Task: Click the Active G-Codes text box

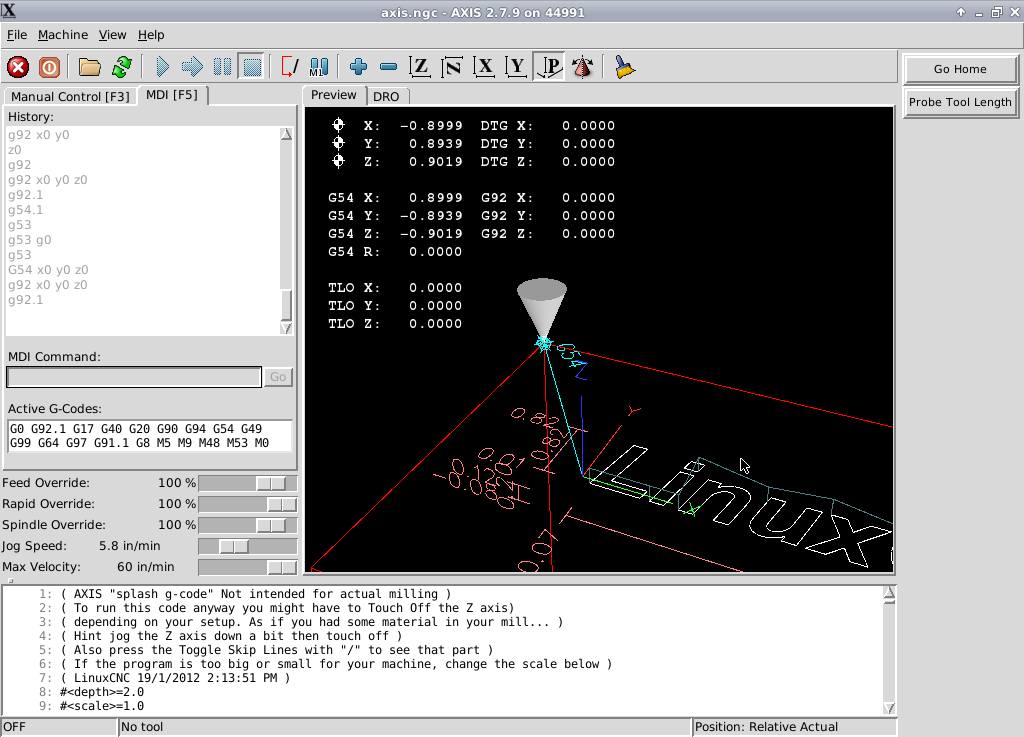Action: pos(150,435)
